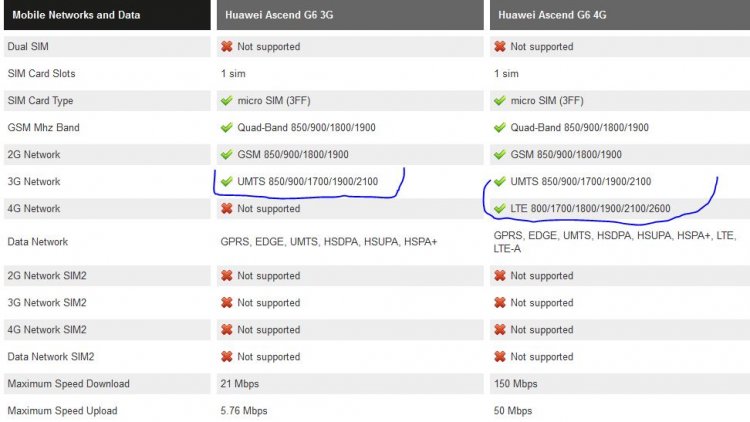This screenshot has width=750, height=422.
Task: Click the 4G Network SIM2 row label
Action: [x=47, y=330]
